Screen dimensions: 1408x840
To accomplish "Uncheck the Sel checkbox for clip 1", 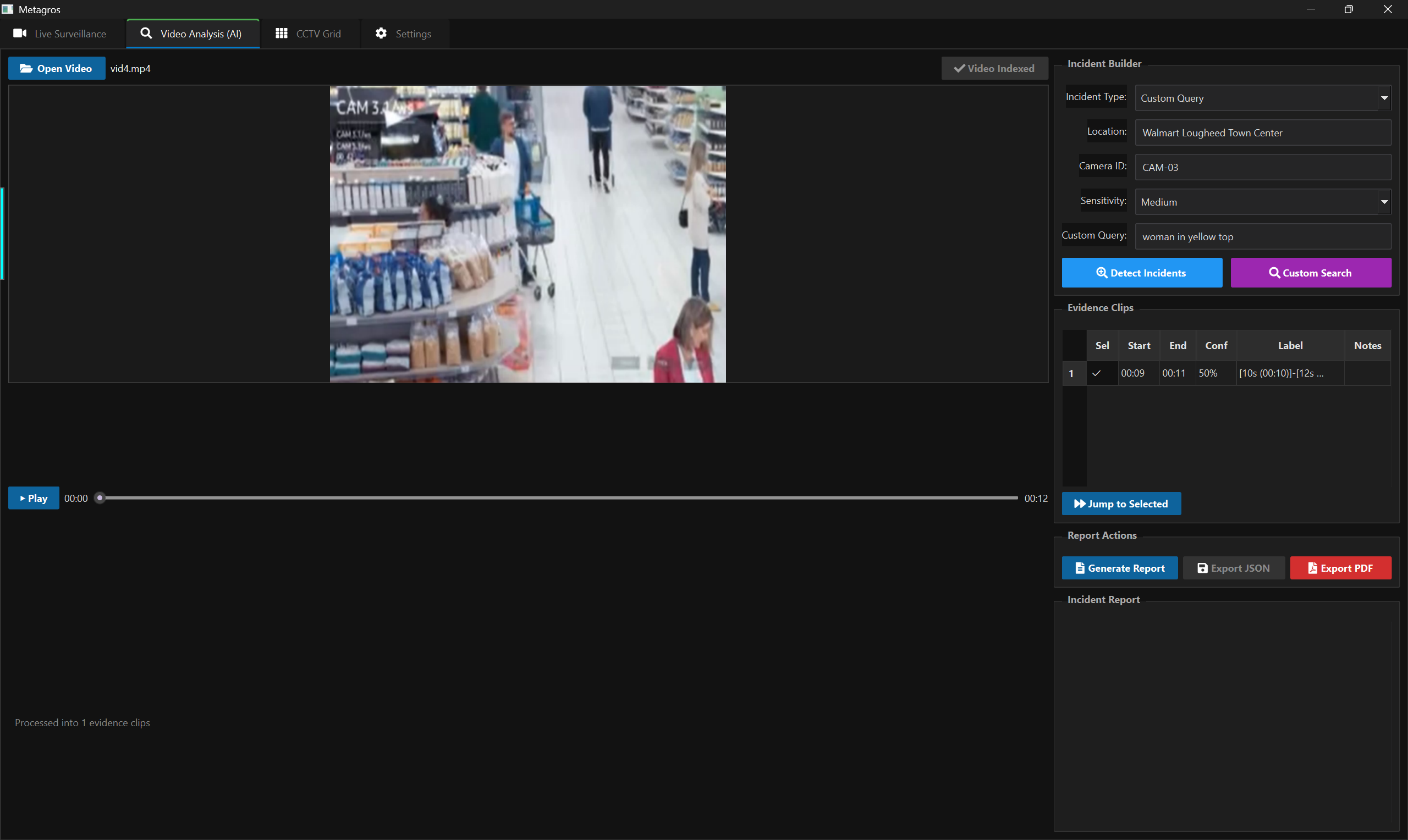I will coord(1097,373).
